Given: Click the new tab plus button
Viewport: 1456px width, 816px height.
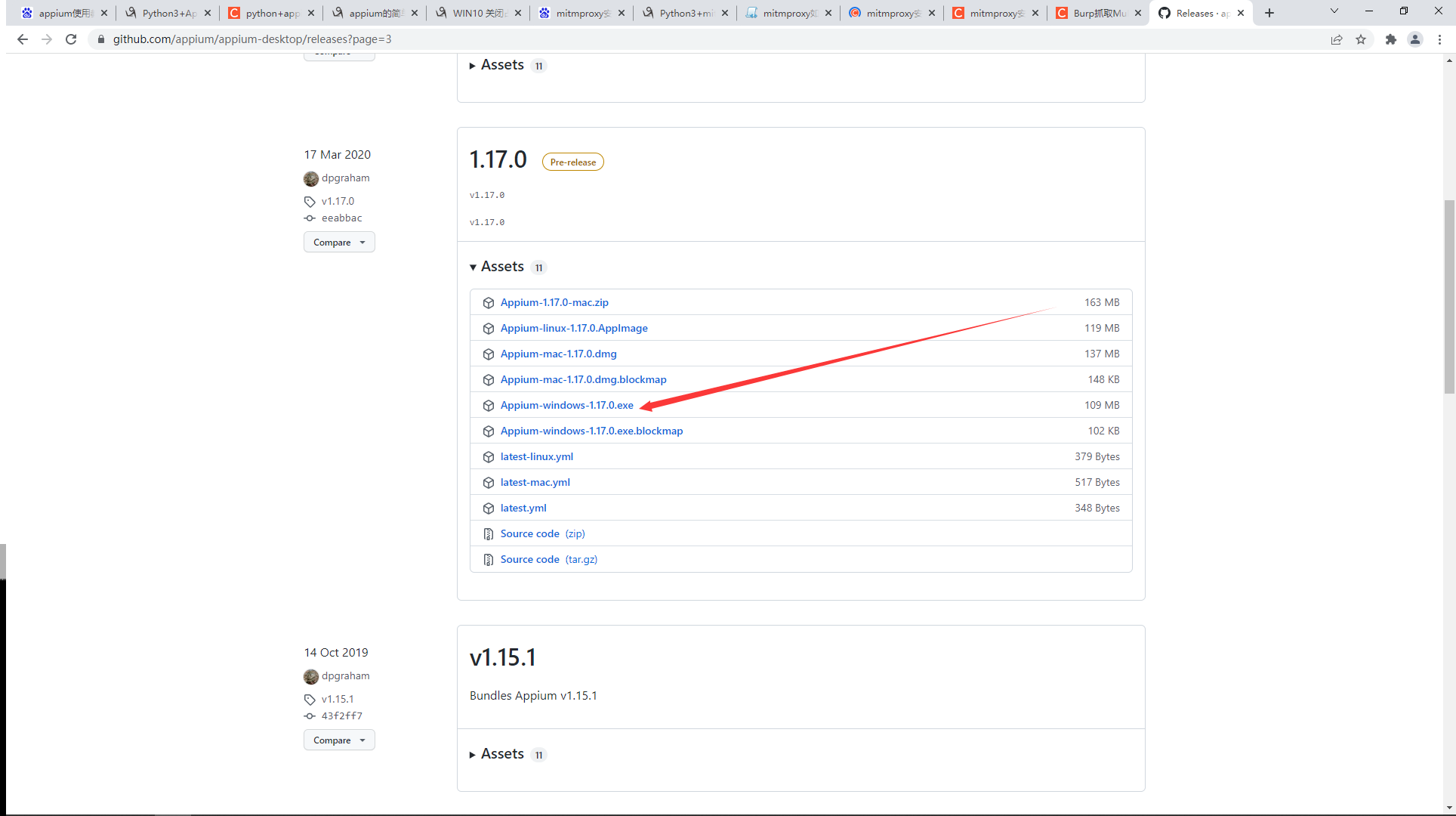Looking at the screenshot, I should (1269, 13).
